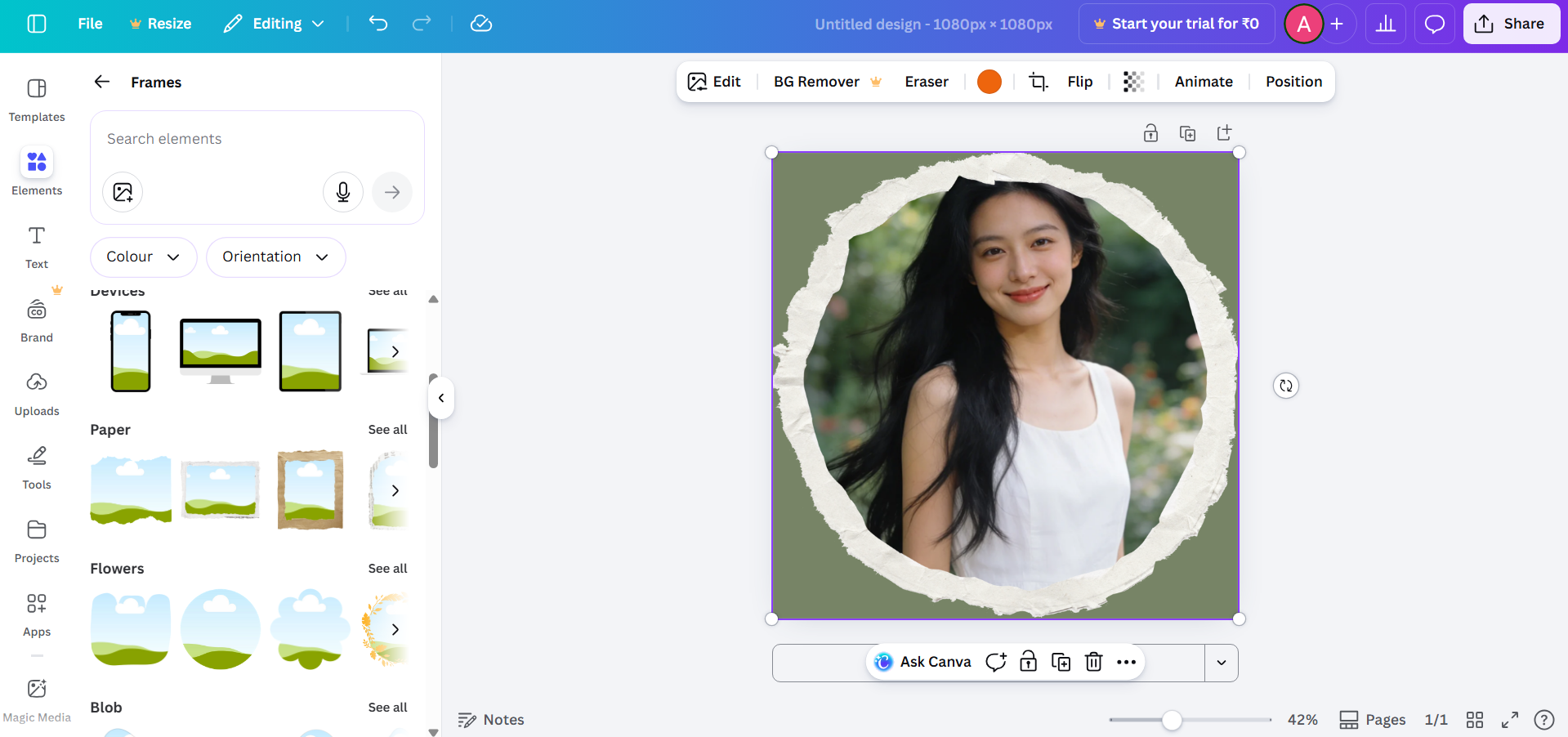Click the Share button
The image size is (1568, 737).
pos(1512,24)
